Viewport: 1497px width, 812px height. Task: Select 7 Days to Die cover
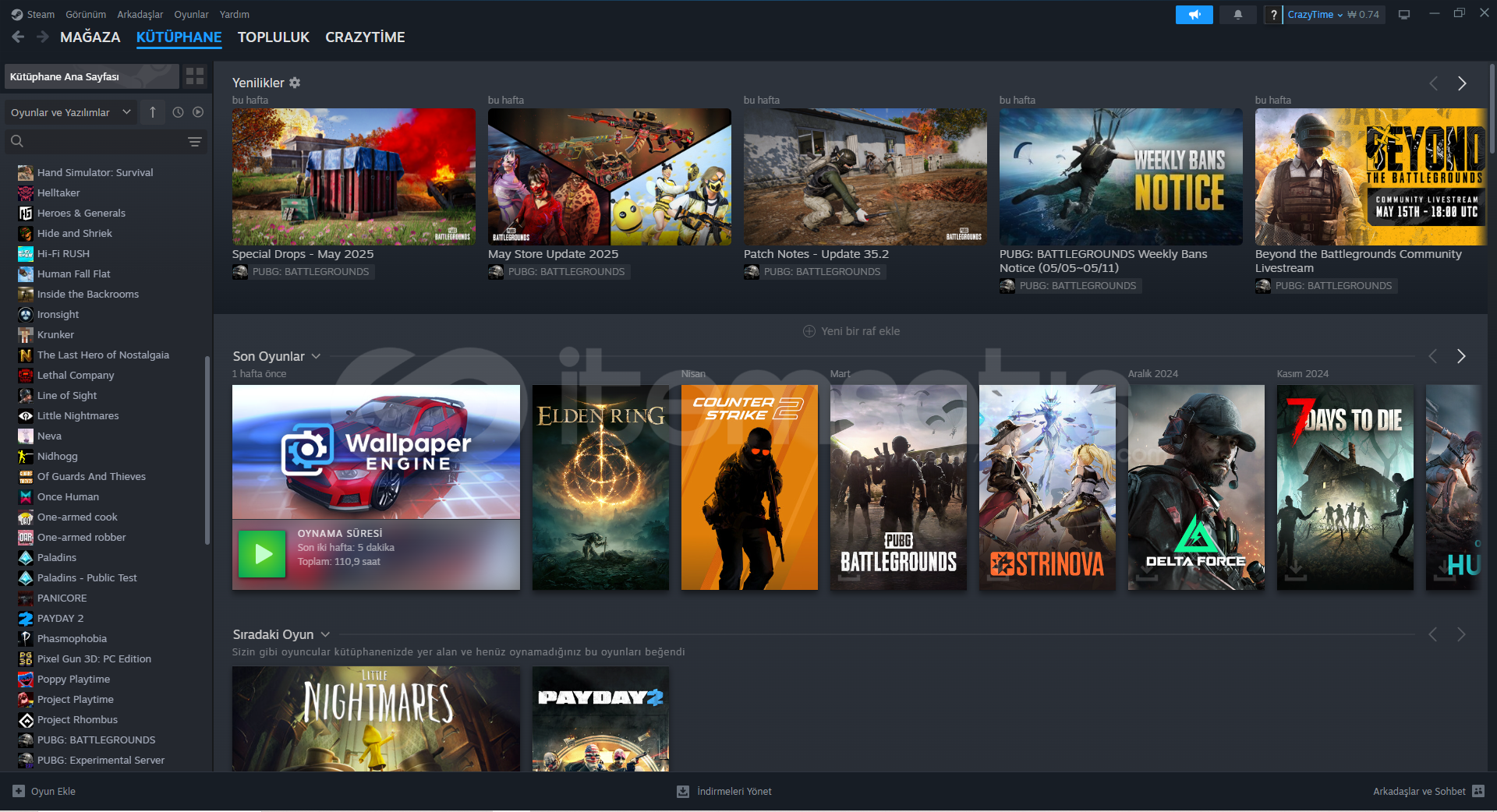[x=1345, y=487]
